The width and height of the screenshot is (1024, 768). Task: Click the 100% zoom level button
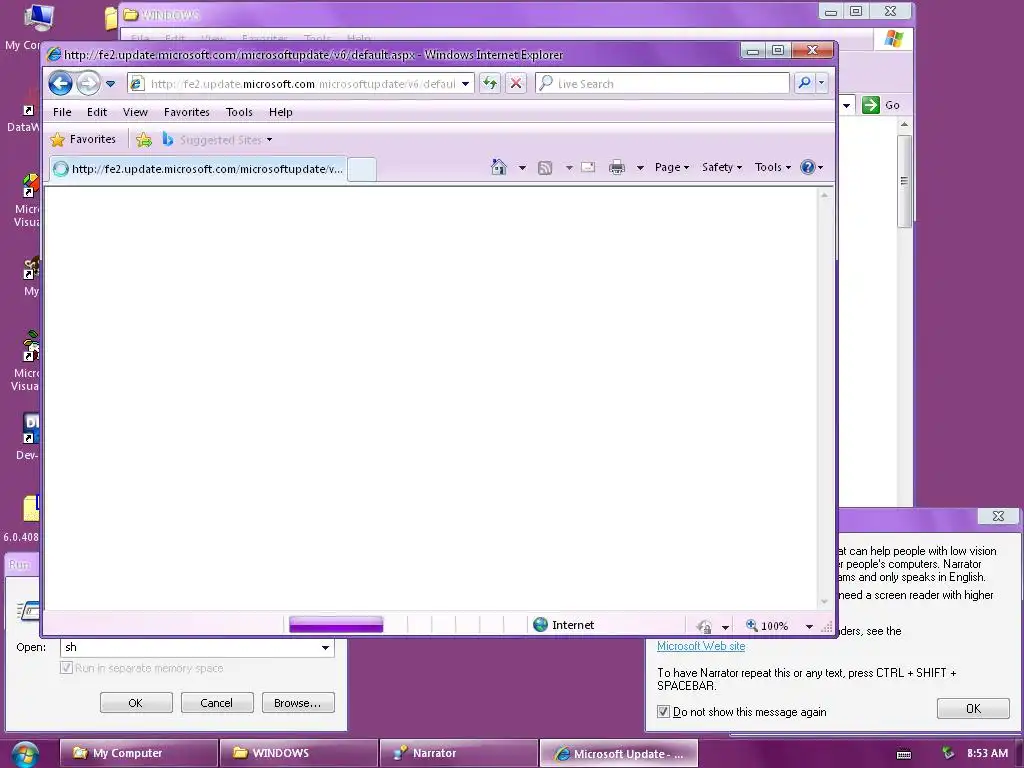(x=767, y=626)
